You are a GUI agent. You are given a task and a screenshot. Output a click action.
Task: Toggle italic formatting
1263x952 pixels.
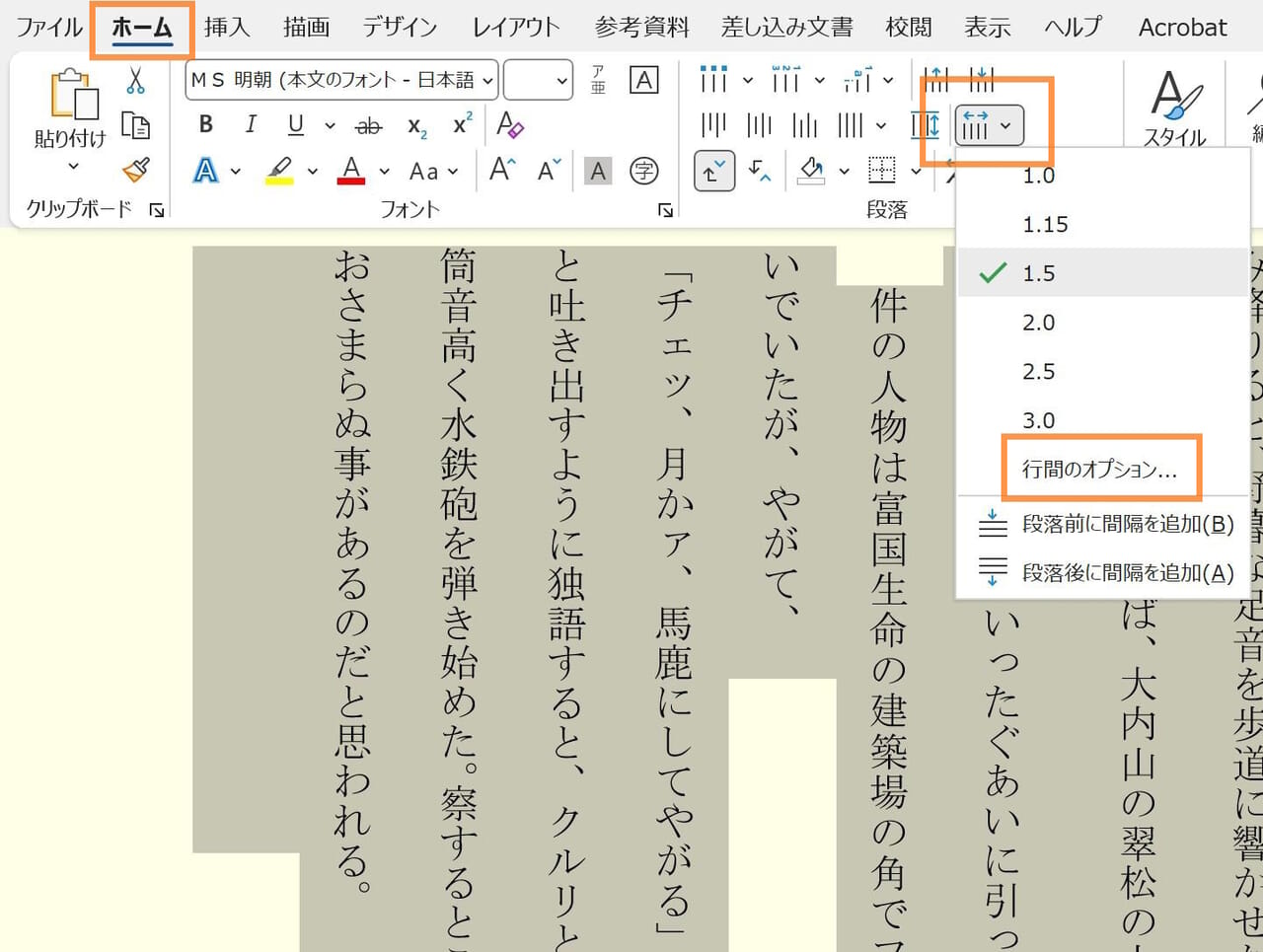(x=251, y=124)
